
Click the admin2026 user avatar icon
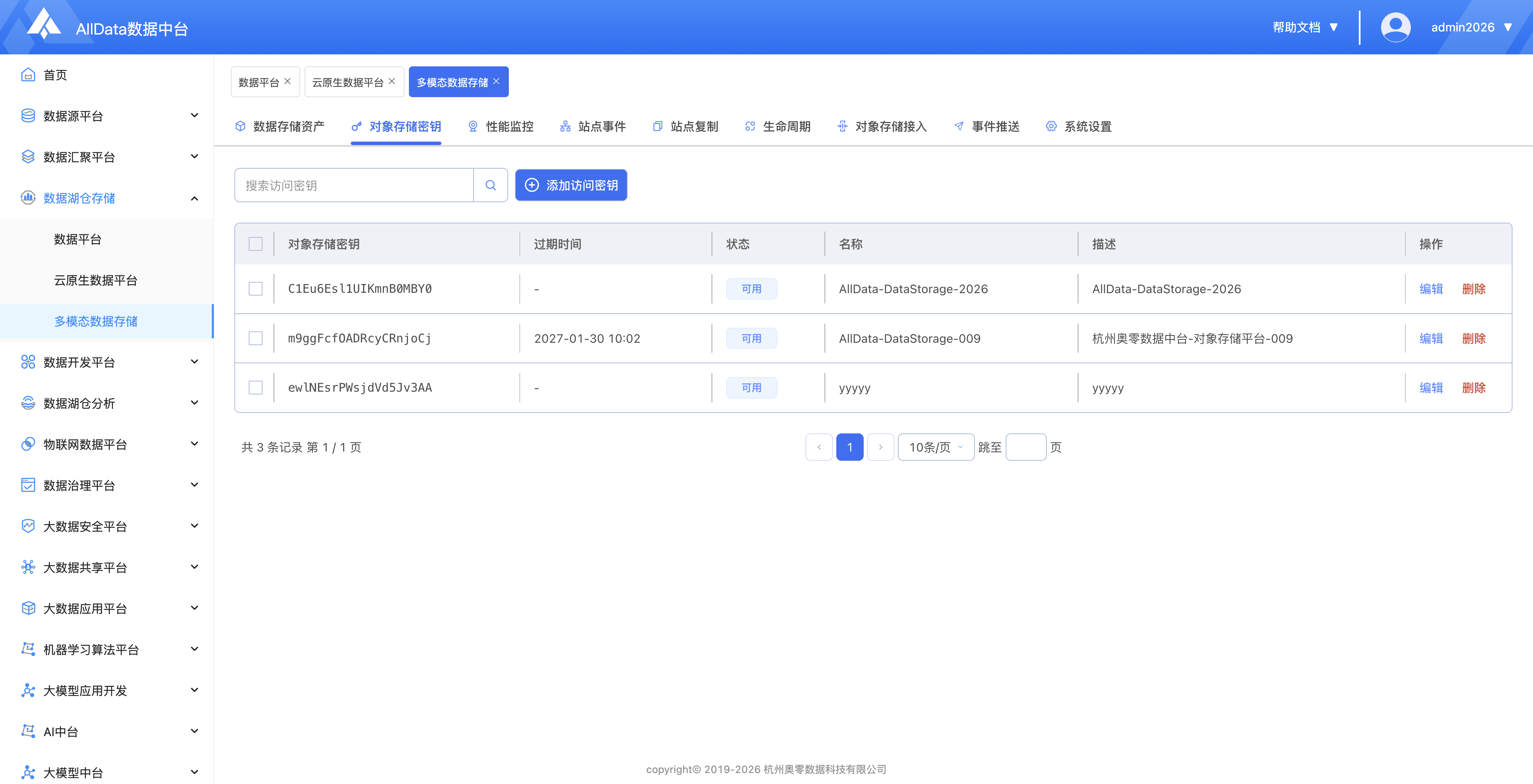coord(1395,27)
